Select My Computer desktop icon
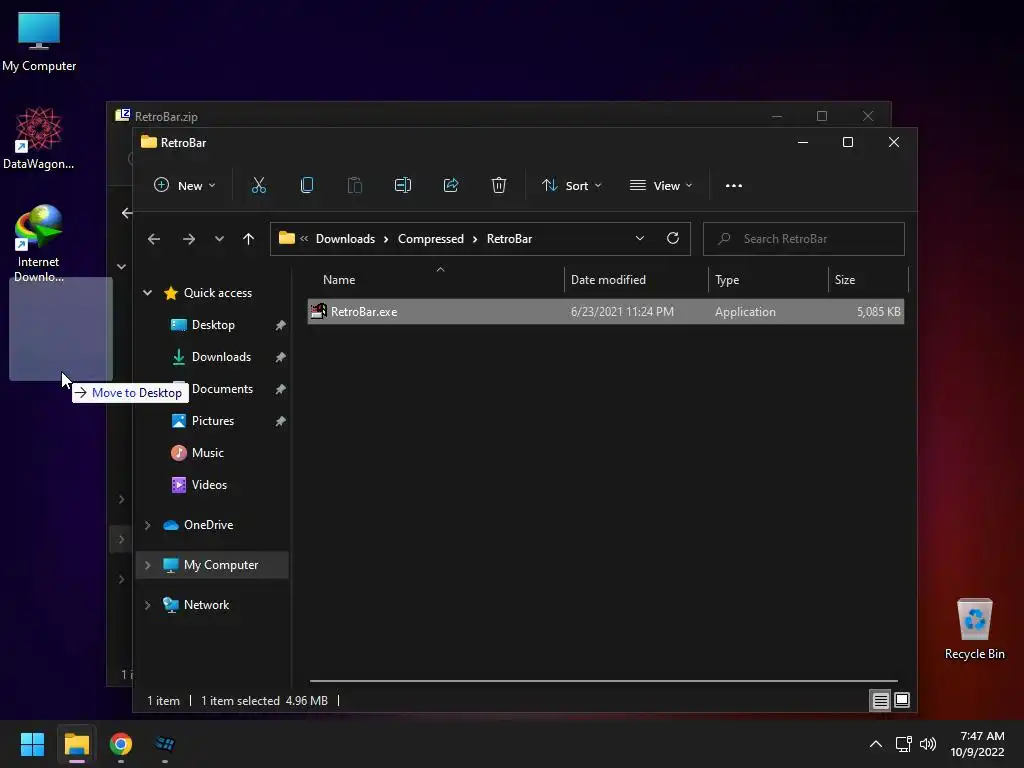The width and height of the screenshot is (1024, 768). pyautogui.click(x=39, y=41)
